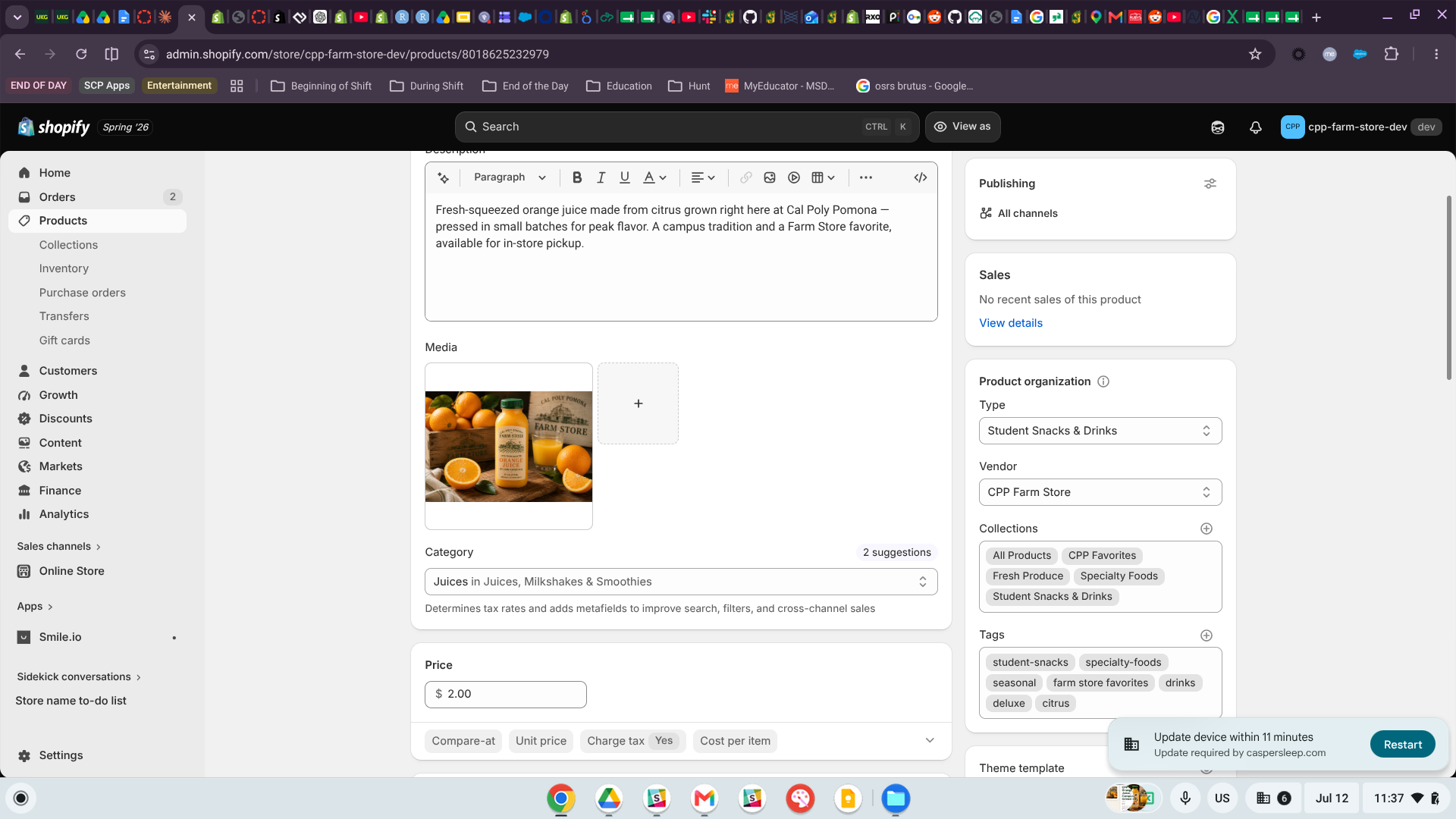This screenshot has height=819, width=1456.
Task: Restart the device to update
Action: [1402, 745]
